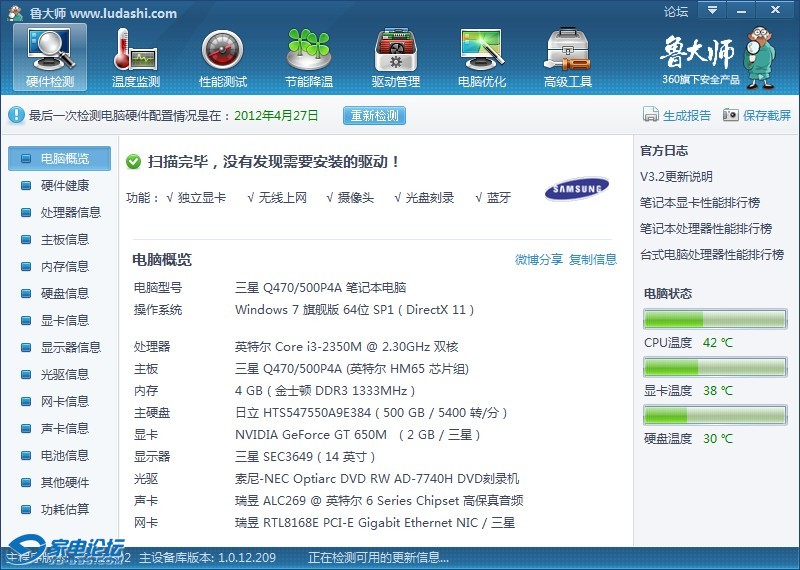Open 电脑优化 optimization tool
The width and height of the screenshot is (800, 570).
coord(482,57)
